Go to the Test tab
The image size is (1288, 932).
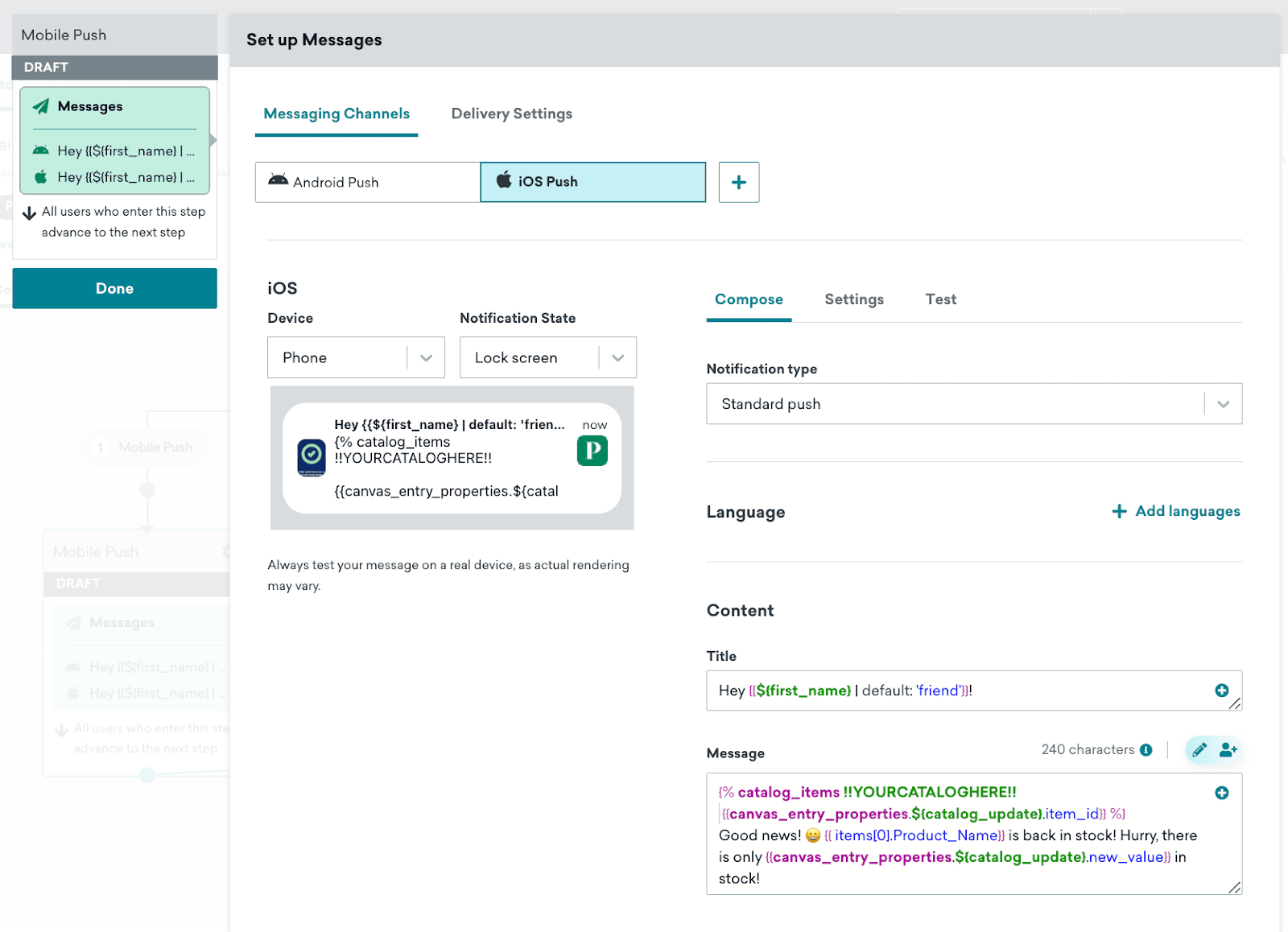point(940,299)
